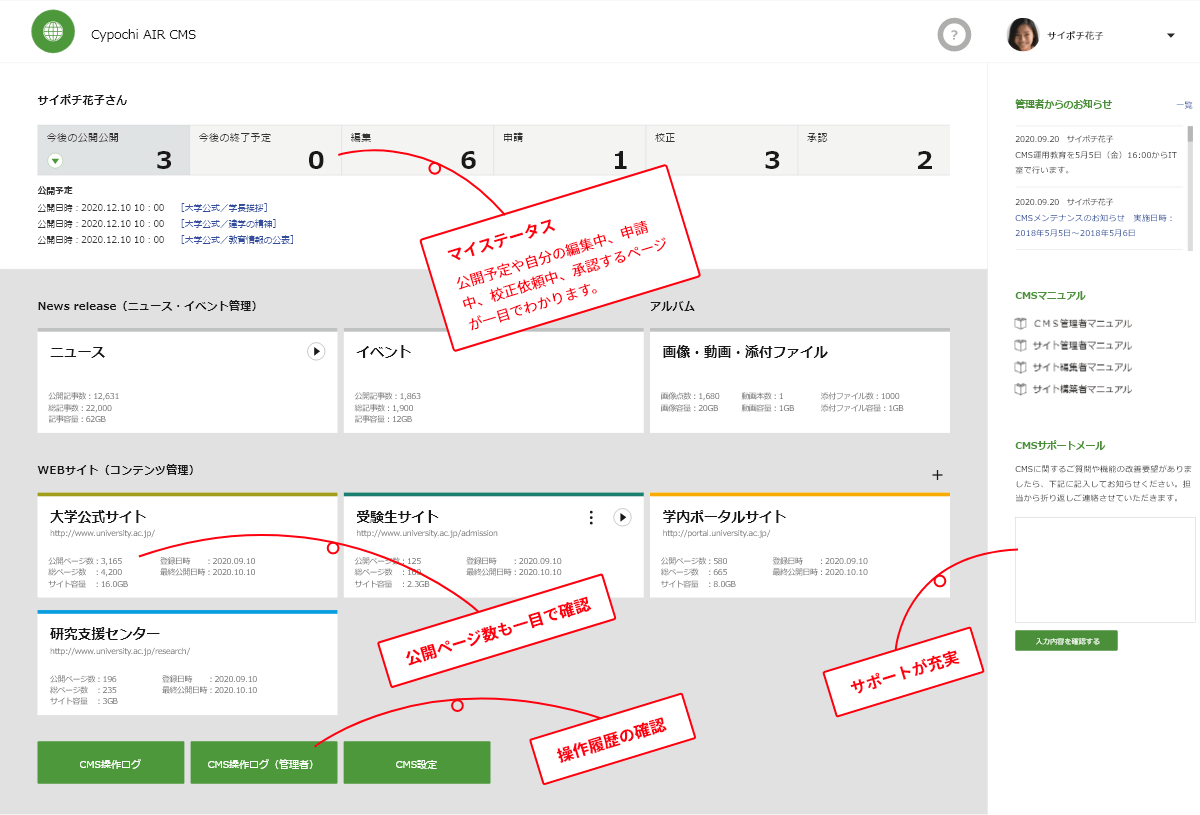Screen dimensions: 1200x815
Task: Open link 大学公式／学長挨拶
Action: 225,208
